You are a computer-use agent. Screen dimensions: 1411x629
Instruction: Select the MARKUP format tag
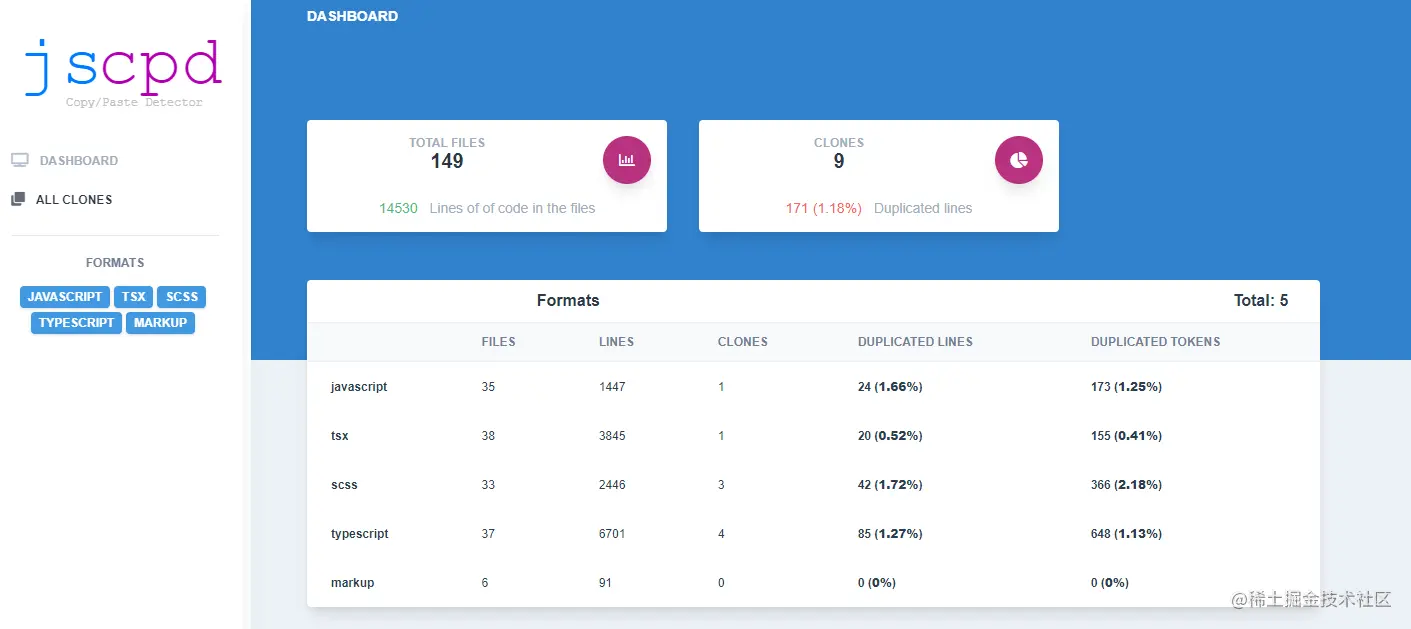[x=160, y=323]
